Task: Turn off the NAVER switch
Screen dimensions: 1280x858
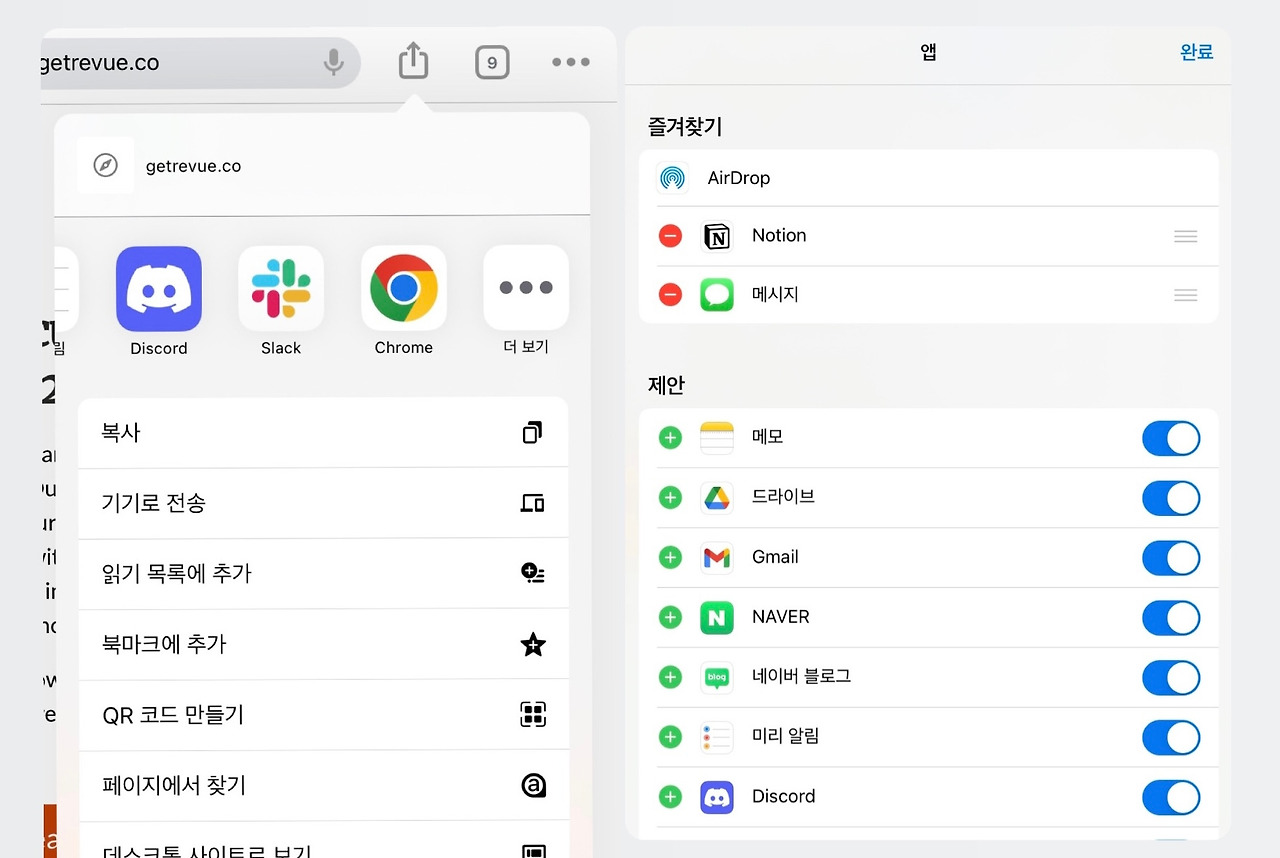Action: point(1171,618)
